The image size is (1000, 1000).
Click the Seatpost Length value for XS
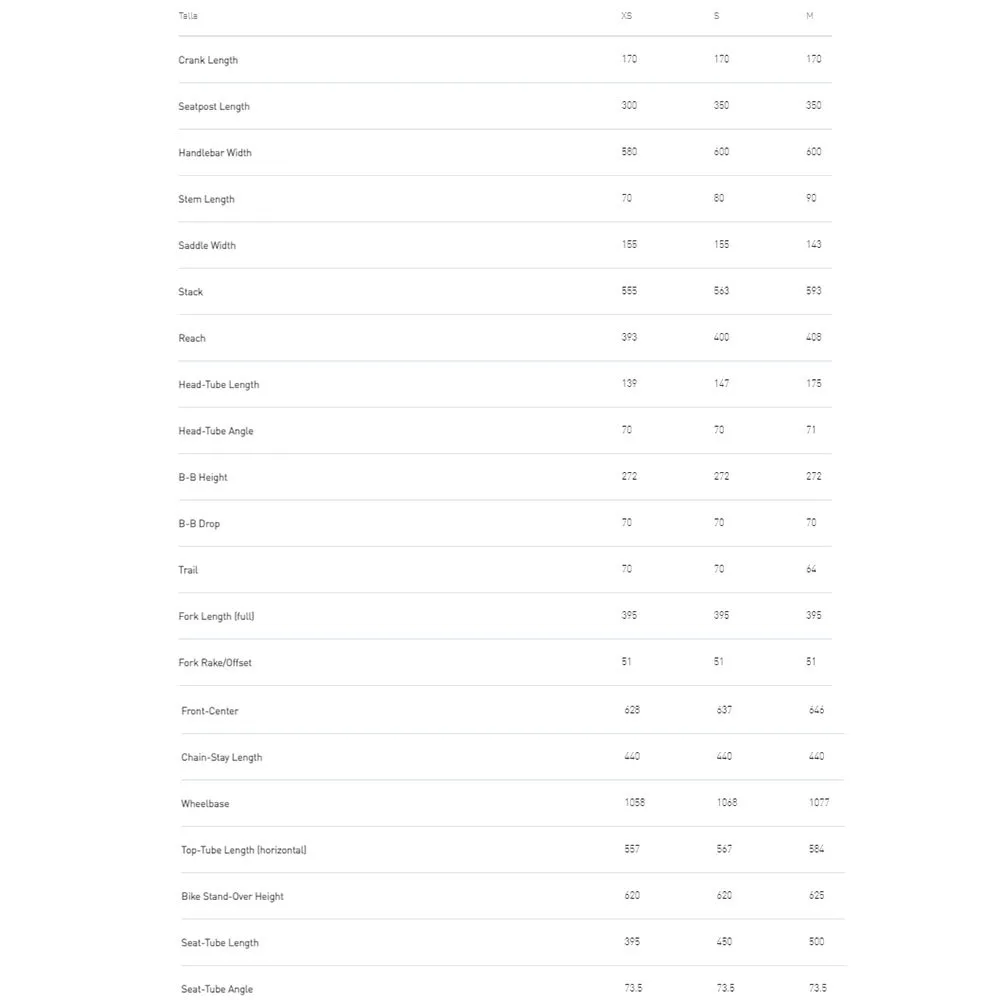pyautogui.click(x=629, y=105)
